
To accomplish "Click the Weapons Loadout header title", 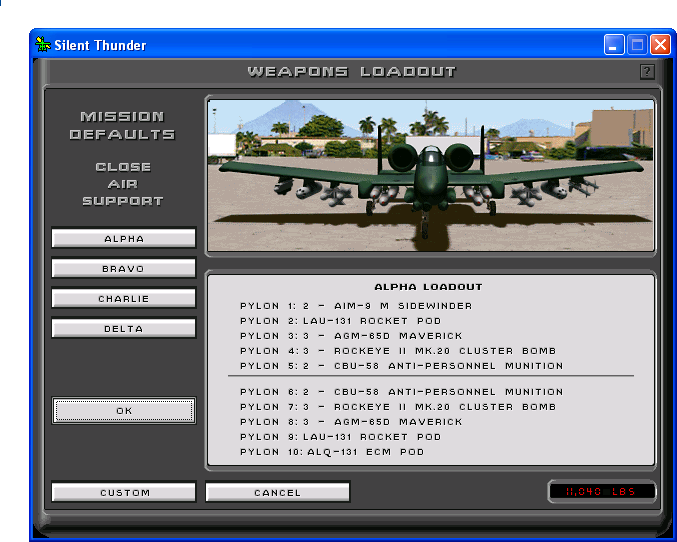I will pyautogui.click(x=351, y=72).
